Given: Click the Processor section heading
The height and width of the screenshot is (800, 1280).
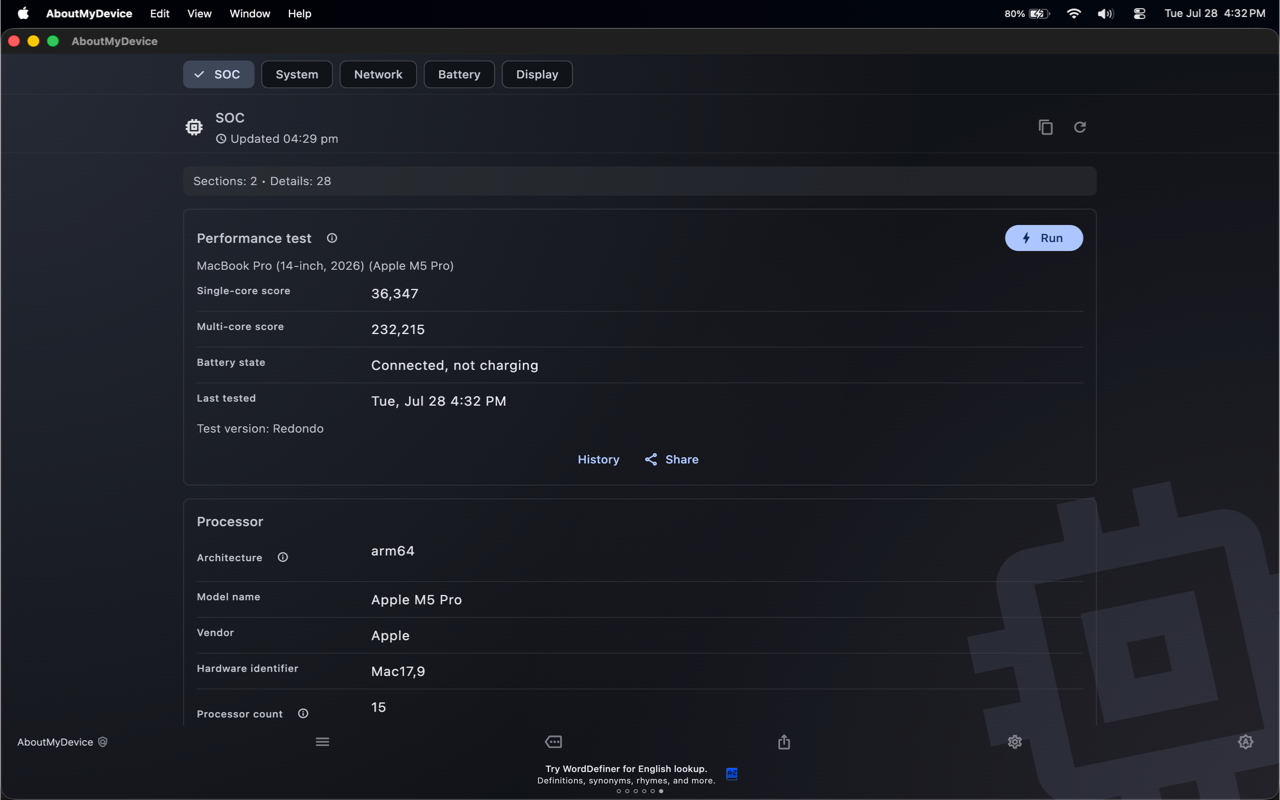Looking at the screenshot, I should point(230,522).
